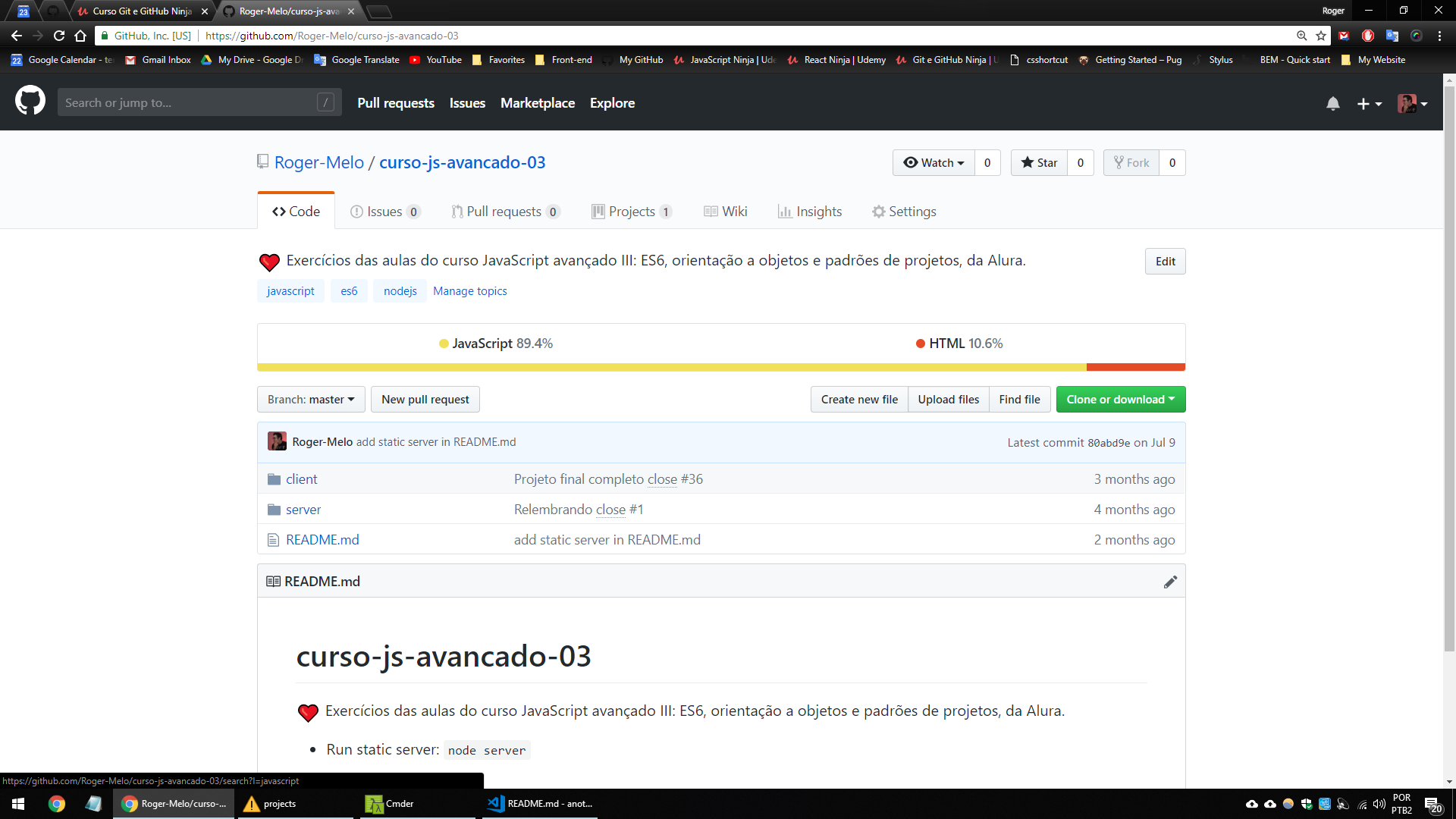
Task: Expand the Watch dropdown button
Action: pyautogui.click(x=934, y=163)
